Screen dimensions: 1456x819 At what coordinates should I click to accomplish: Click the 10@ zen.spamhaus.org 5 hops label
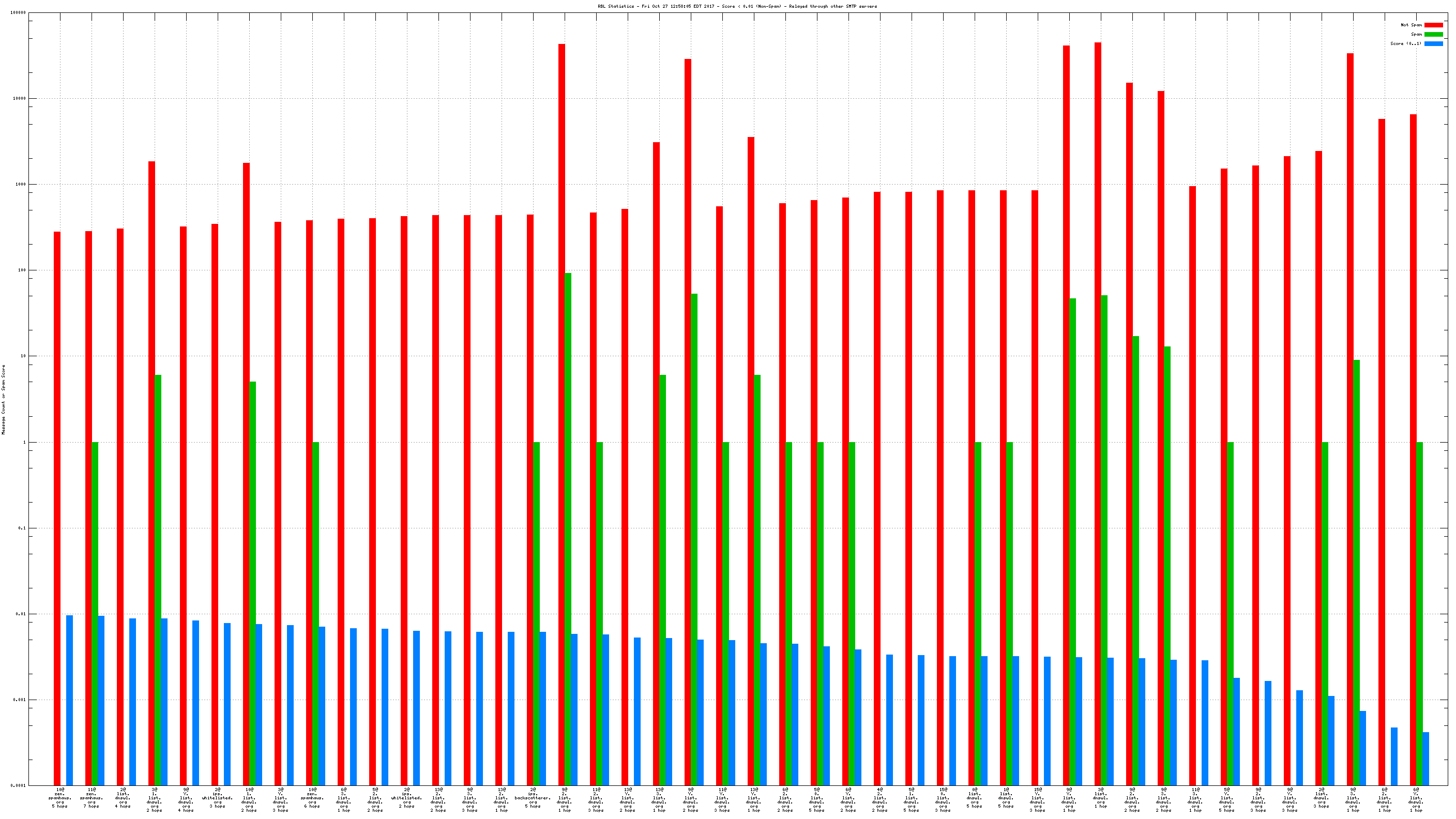(60, 797)
